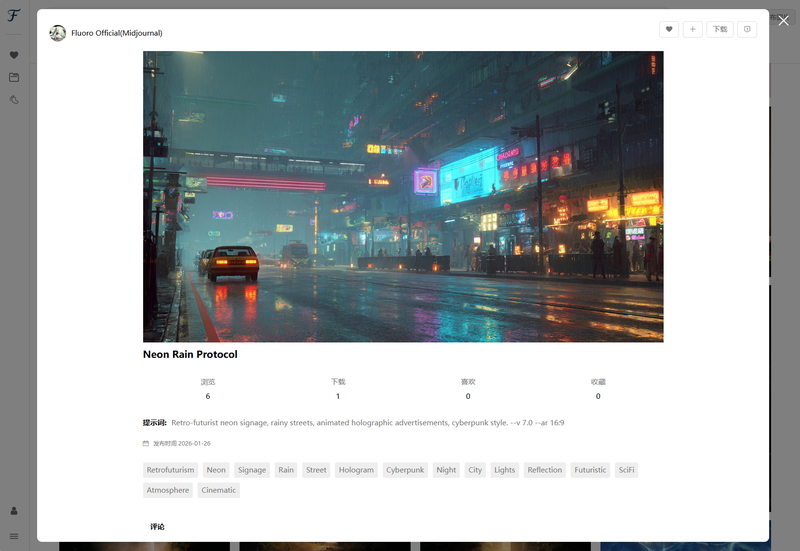The image size is (800, 551).
Task: Open the user profile icon in sidebar
Action: pyautogui.click(x=14, y=511)
